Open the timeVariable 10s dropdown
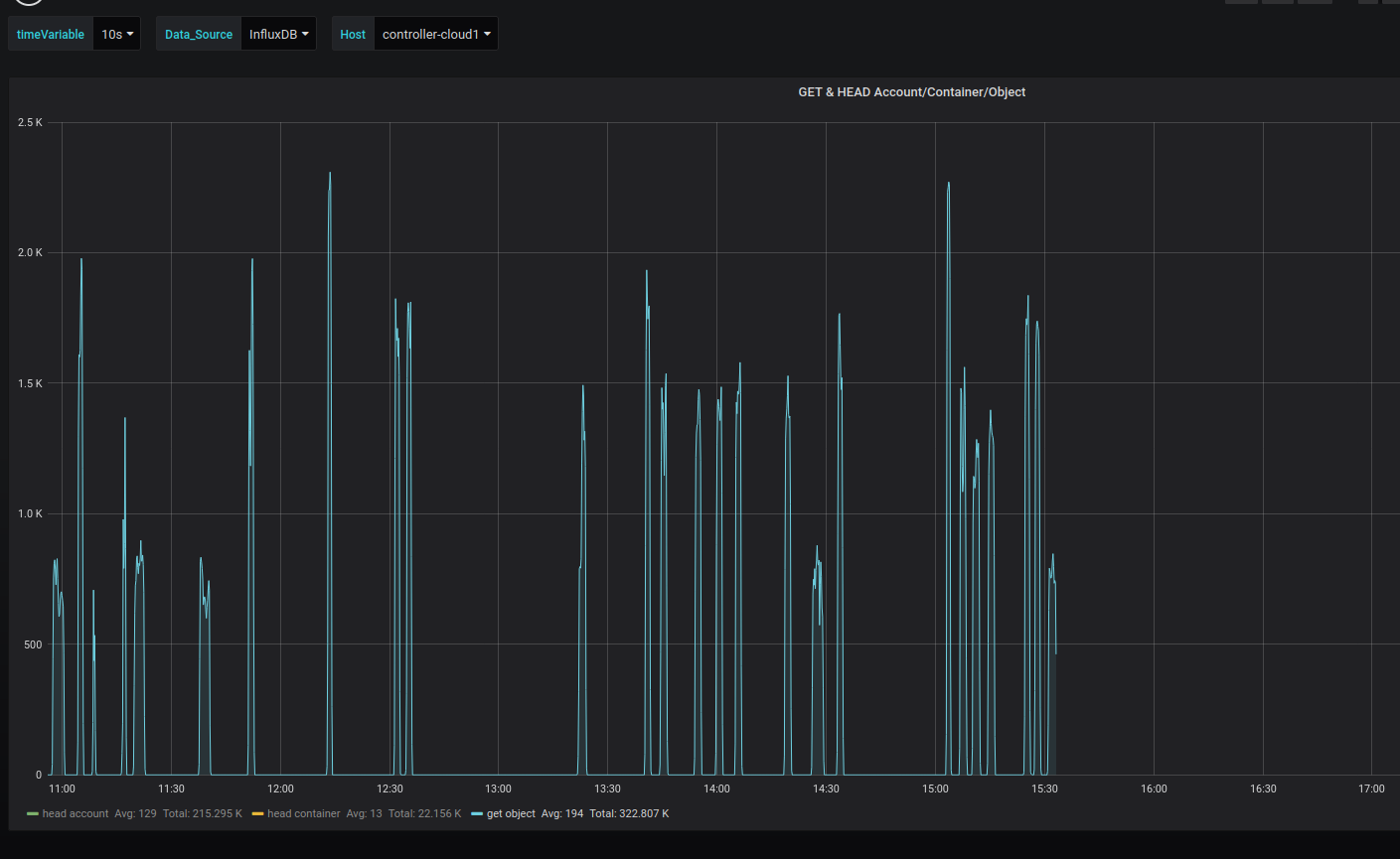Image resolution: width=1400 pixels, height=859 pixels. [117, 34]
